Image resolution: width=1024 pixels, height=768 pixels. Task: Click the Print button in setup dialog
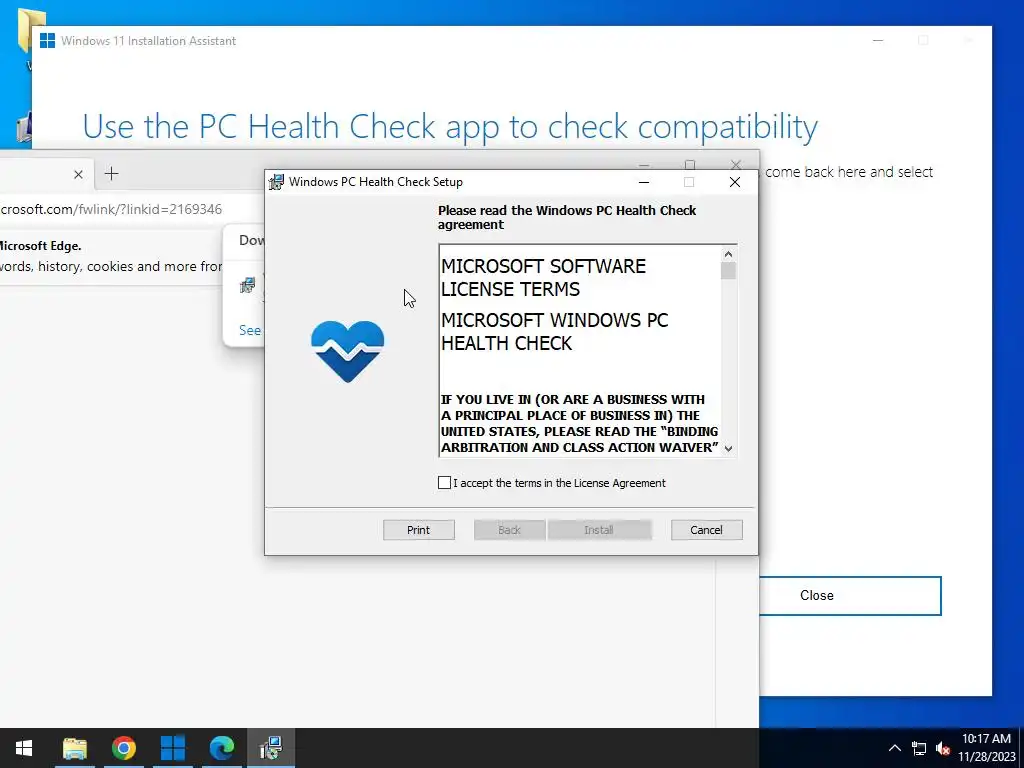[419, 530]
